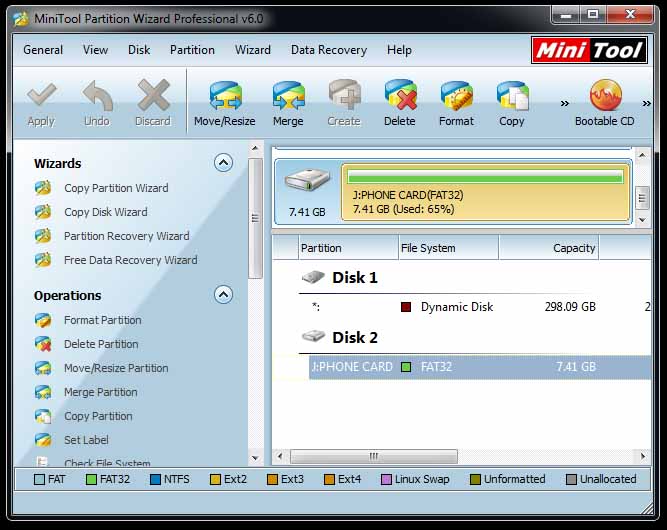Click the MiniTool logo
The height and width of the screenshot is (530, 667).
point(589,50)
